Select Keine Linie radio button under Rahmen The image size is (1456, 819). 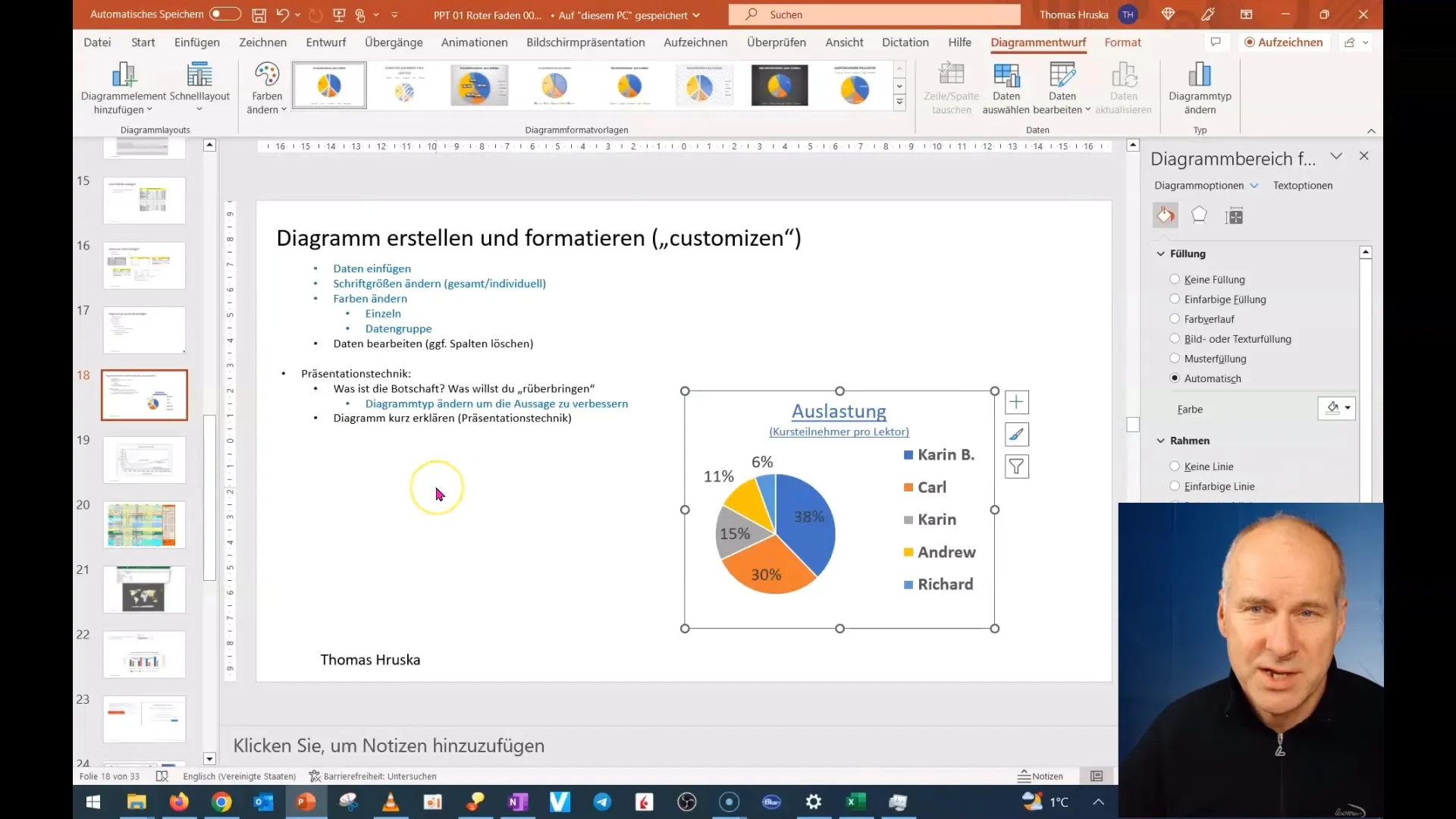(x=1175, y=466)
